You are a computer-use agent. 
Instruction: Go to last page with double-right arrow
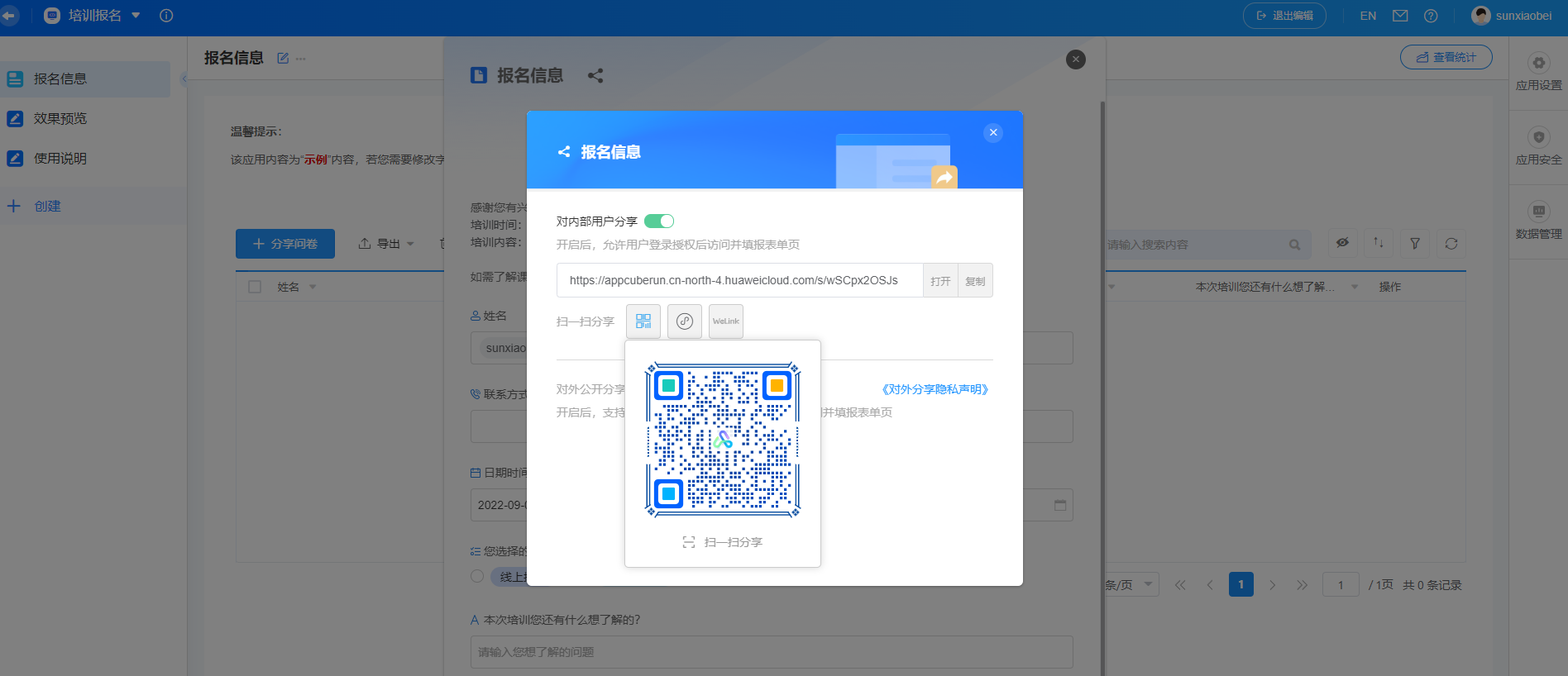[x=1303, y=585]
